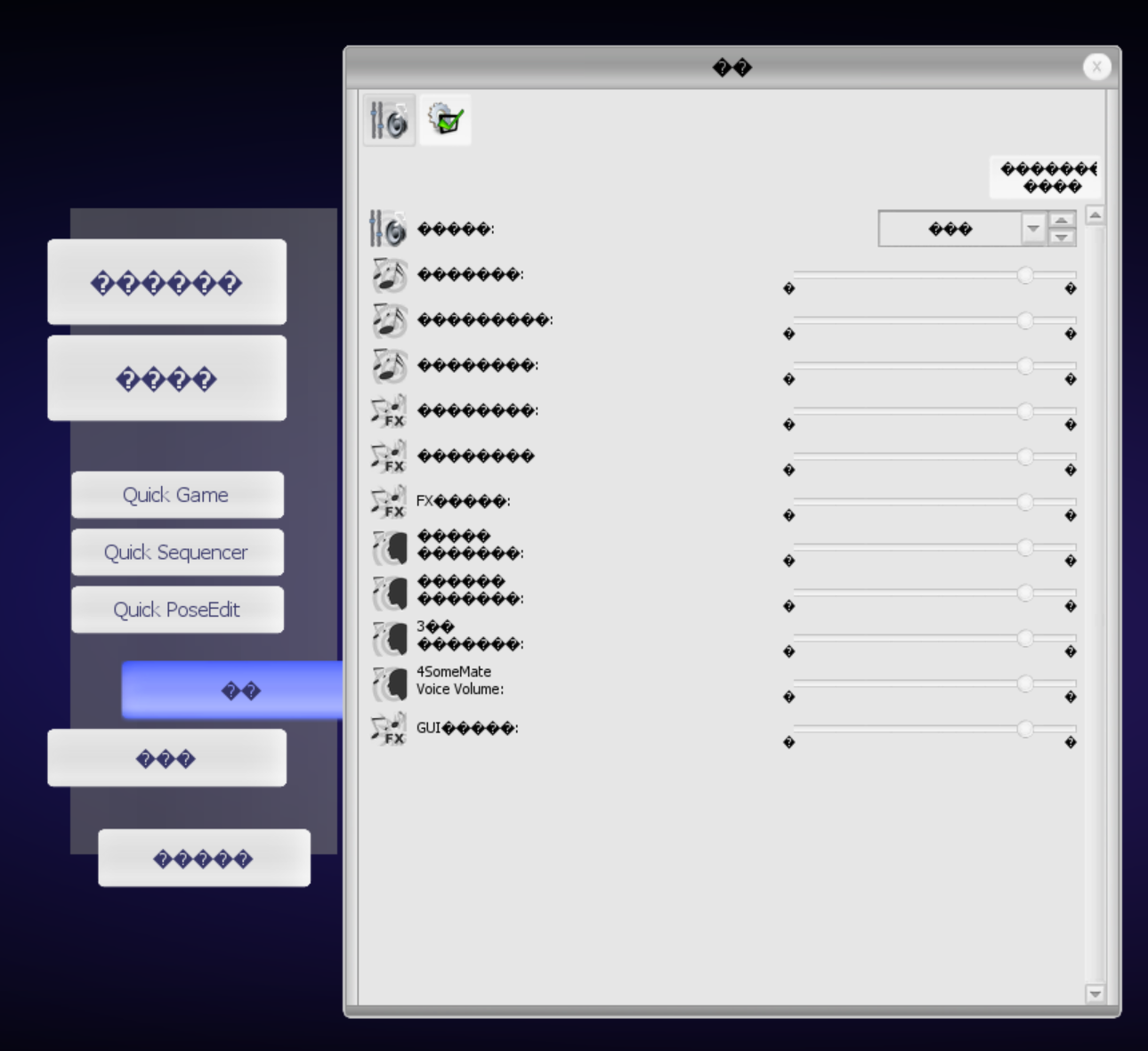Viewport: 1148px width, 1051px height.
Task: Open Quick PoseEdit
Action: [x=177, y=610]
